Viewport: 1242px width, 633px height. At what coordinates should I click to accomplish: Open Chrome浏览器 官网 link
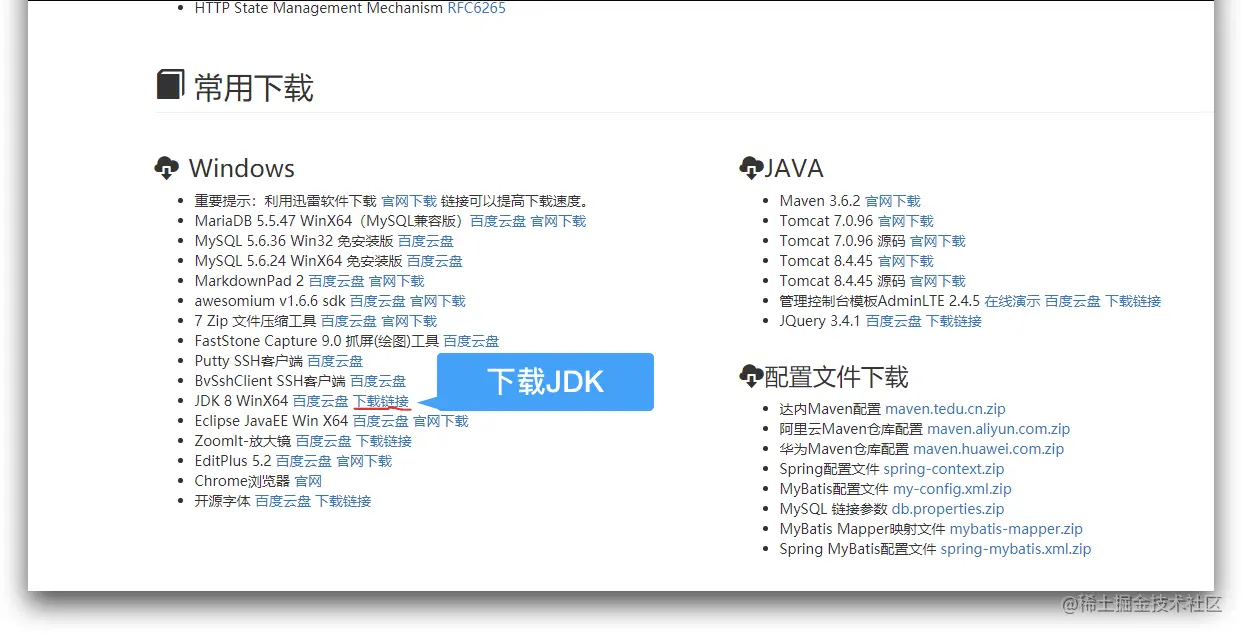tap(308, 481)
